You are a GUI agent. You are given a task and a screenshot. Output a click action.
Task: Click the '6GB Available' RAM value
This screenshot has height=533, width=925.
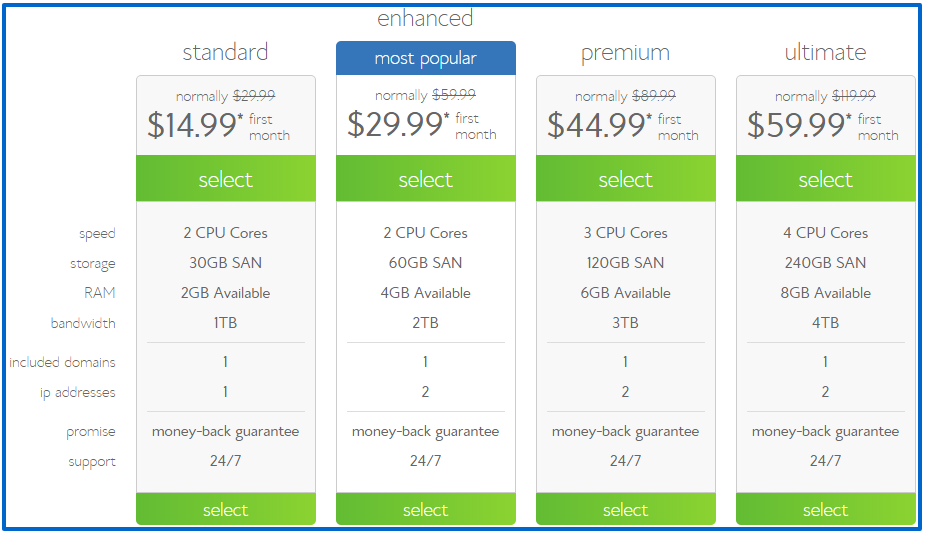[x=626, y=293]
